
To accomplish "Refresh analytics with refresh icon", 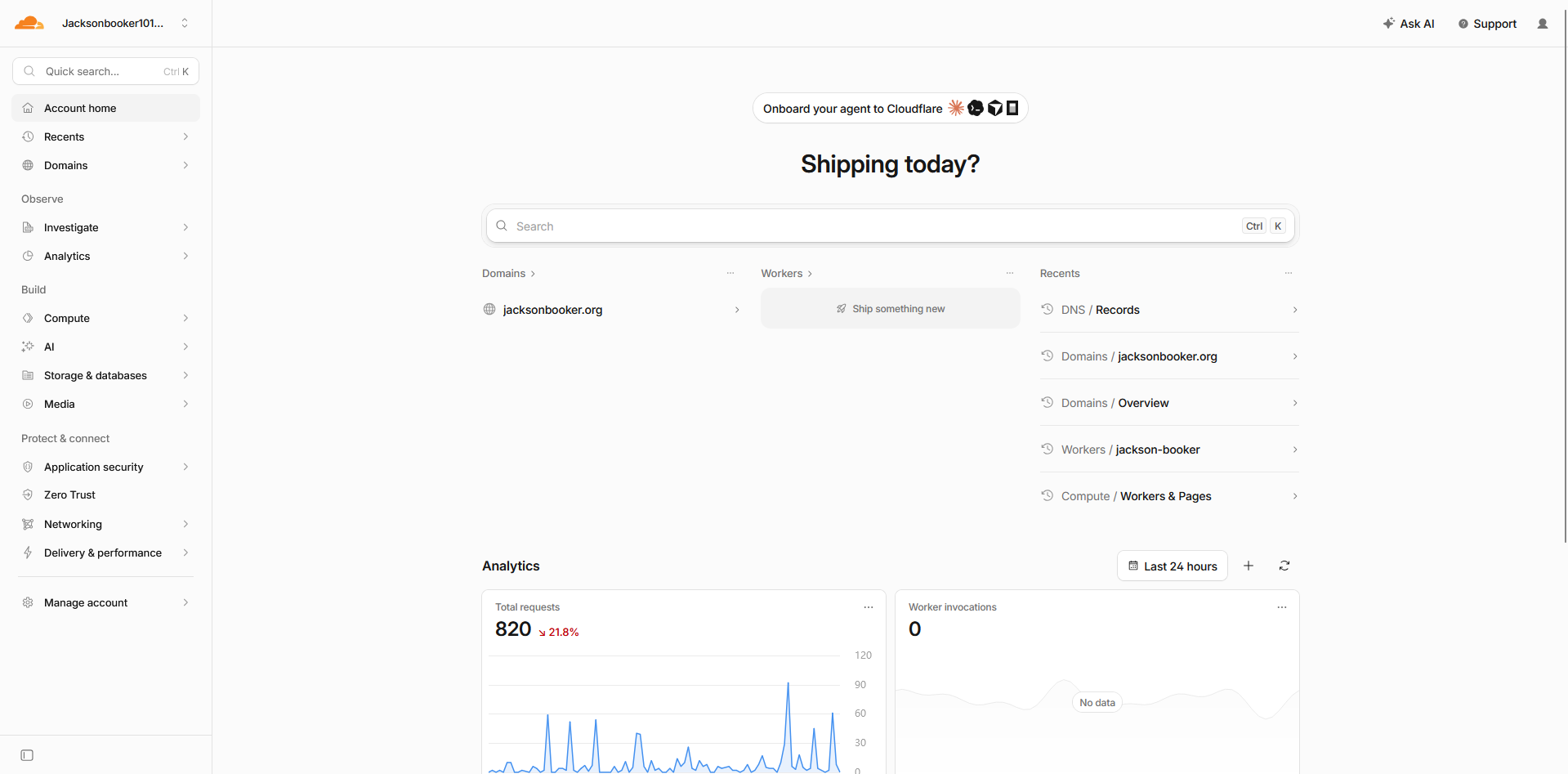I will coord(1284,566).
